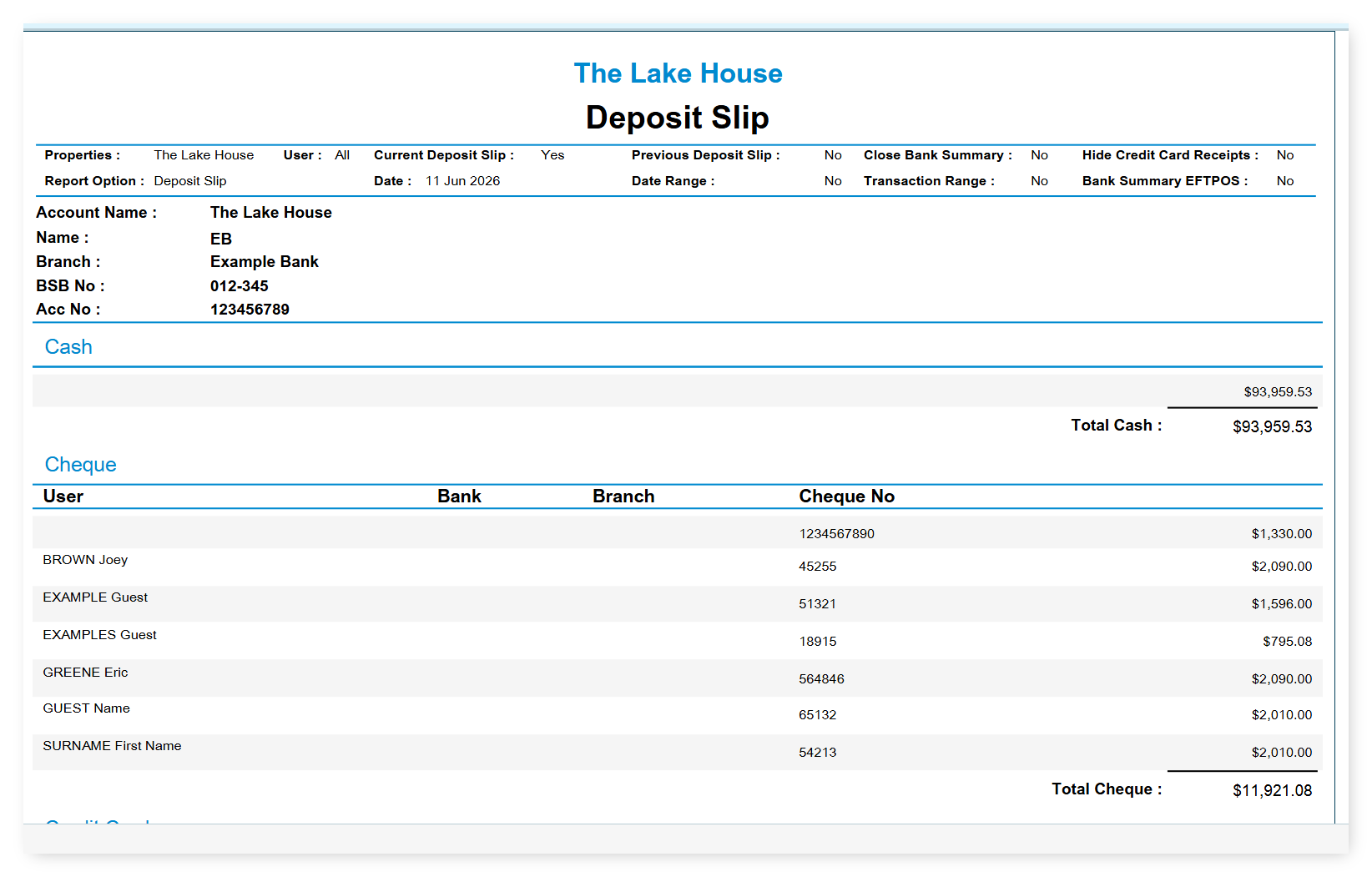The width and height of the screenshot is (1372, 877).
Task: Click the BROWN Joey amount $2,090.00
Action: point(1281,567)
